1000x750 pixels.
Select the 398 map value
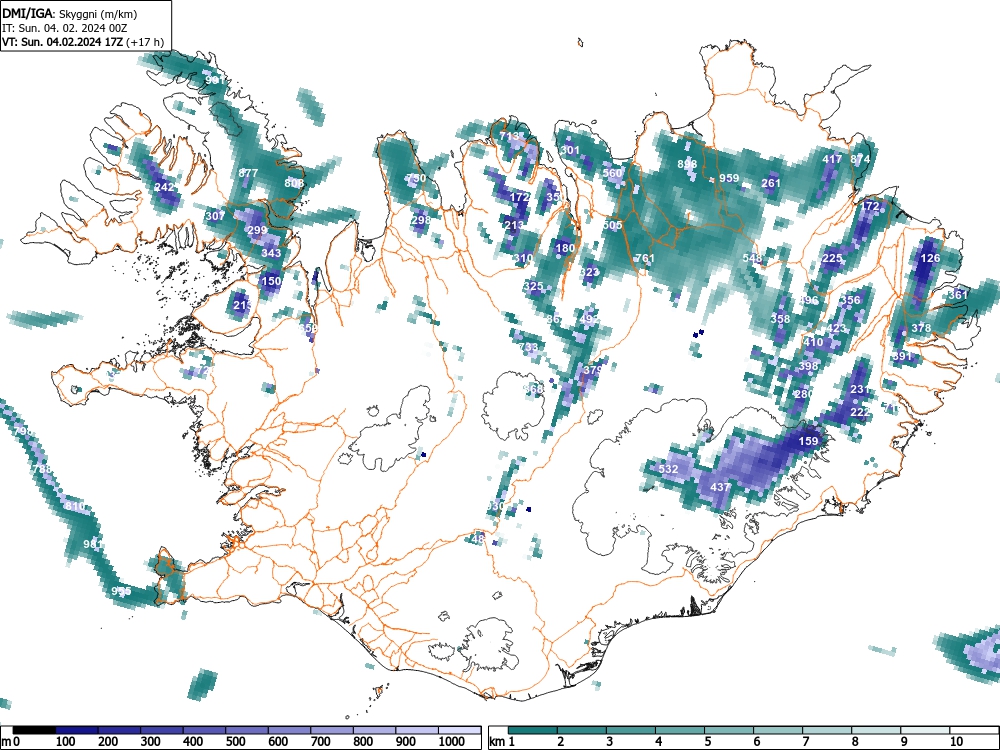pyautogui.click(x=808, y=366)
